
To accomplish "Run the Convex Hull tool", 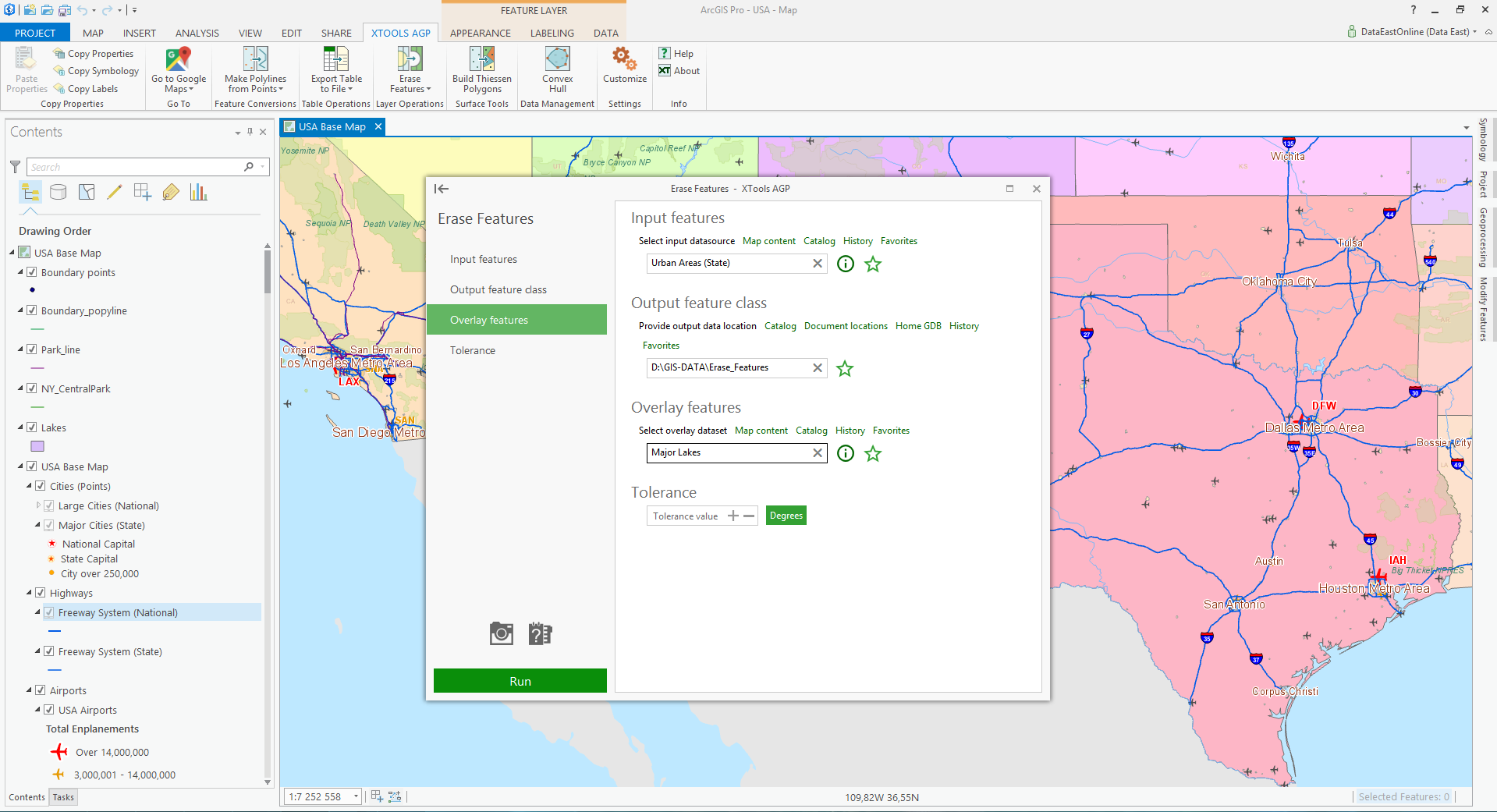I will (557, 70).
